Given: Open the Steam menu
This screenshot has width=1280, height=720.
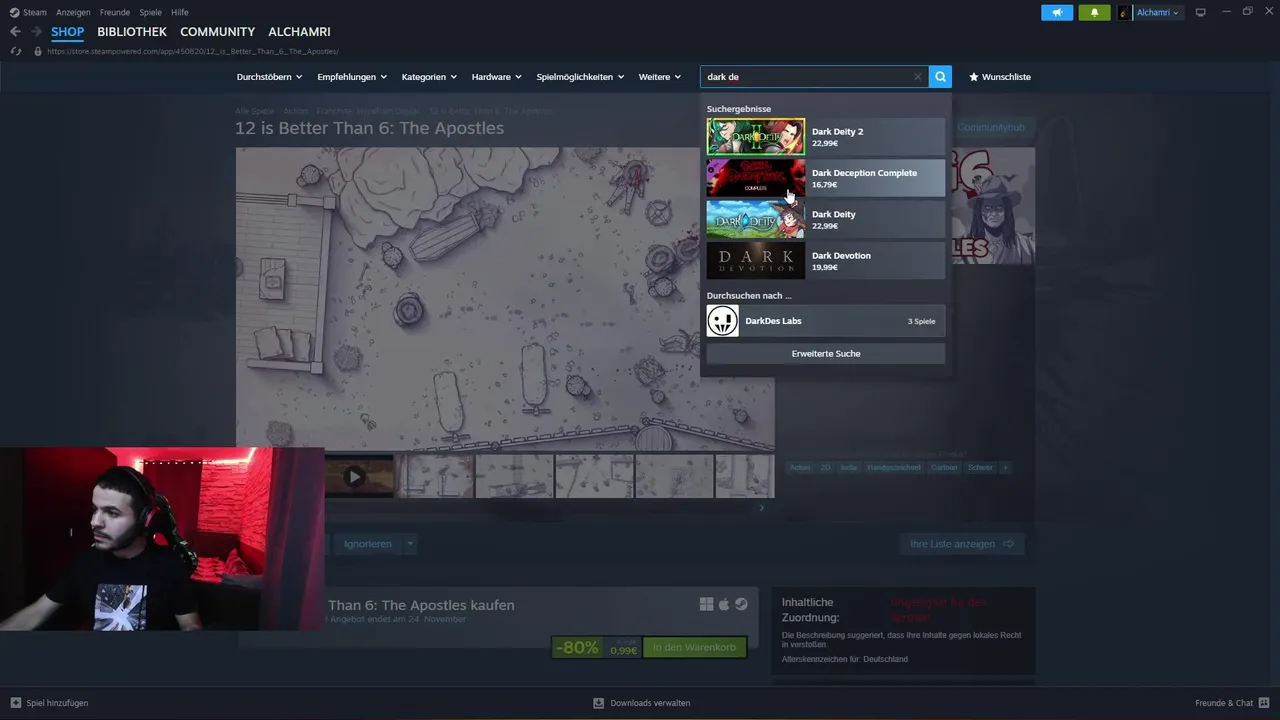Looking at the screenshot, I should [35, 12].
